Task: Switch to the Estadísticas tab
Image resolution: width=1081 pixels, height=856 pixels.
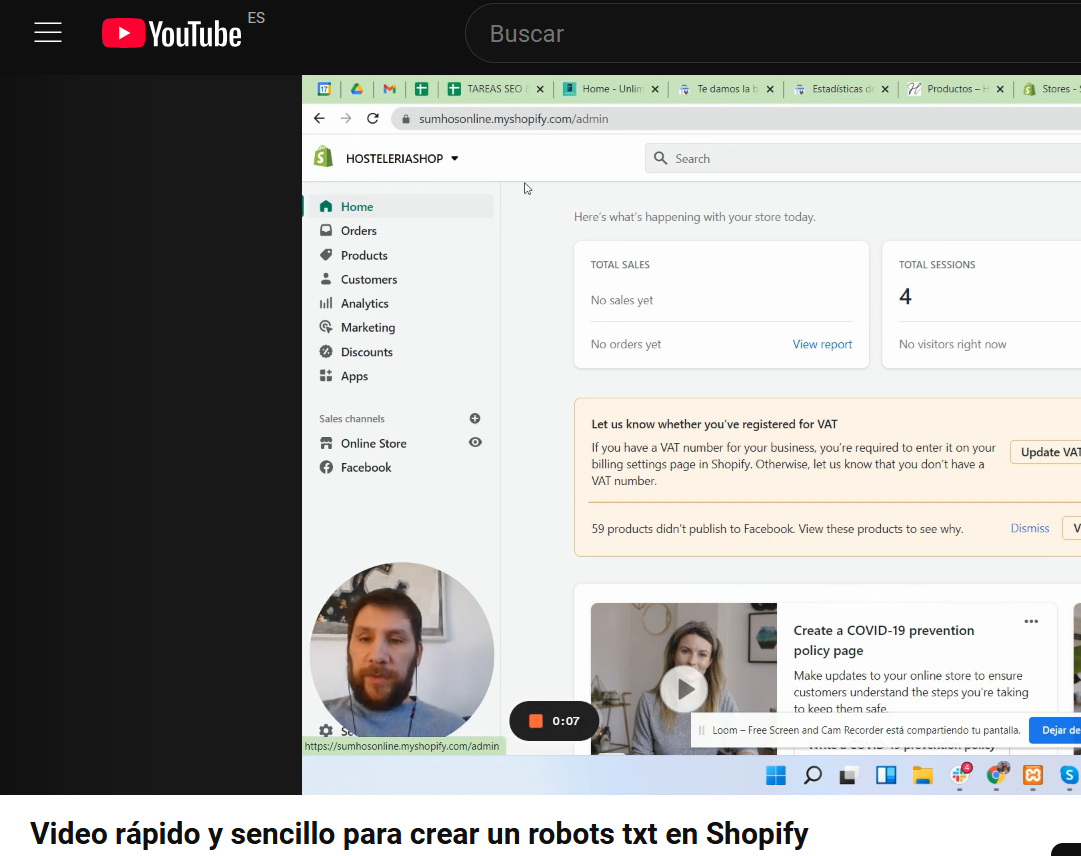Action: pos(840,89)
